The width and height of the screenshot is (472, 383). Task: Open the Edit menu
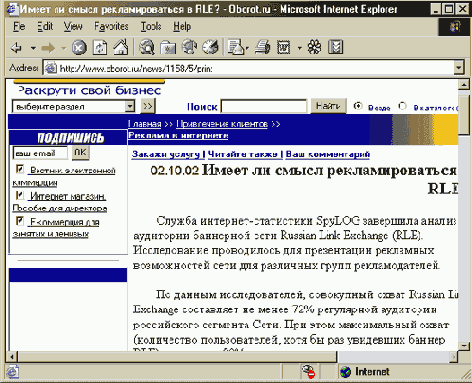(x=45, y=26)
